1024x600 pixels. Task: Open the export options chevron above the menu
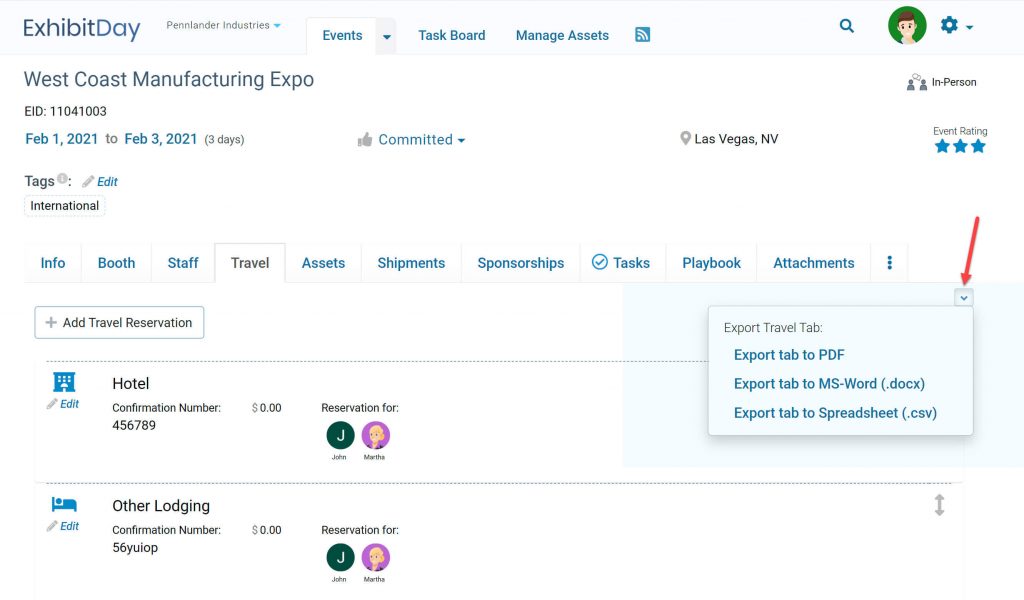pos(963,297)
